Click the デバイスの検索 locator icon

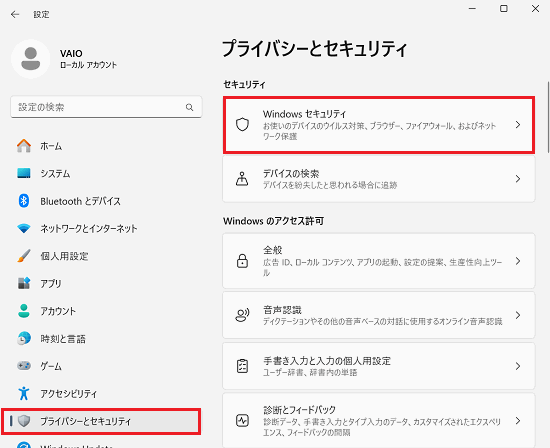click(x=242, y=179)
